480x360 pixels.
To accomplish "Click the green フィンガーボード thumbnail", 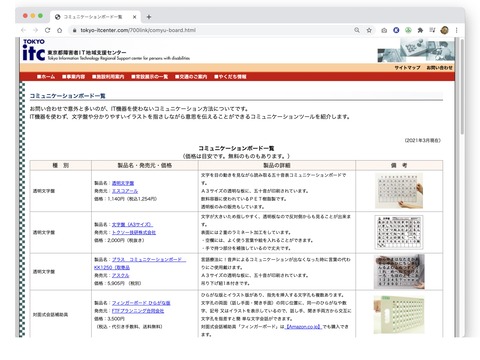I will tap(399, 314).
